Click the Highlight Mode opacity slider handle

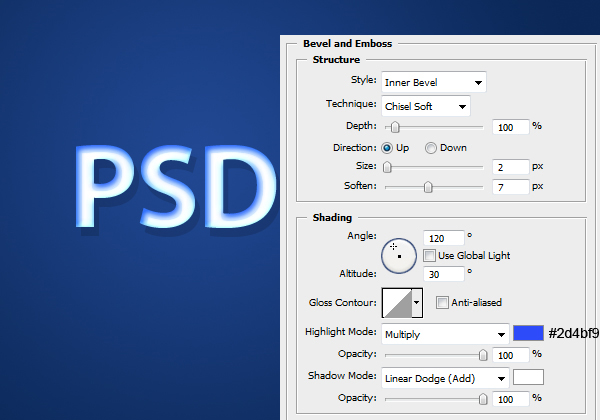pyautogui.click(x=483, y=355)
